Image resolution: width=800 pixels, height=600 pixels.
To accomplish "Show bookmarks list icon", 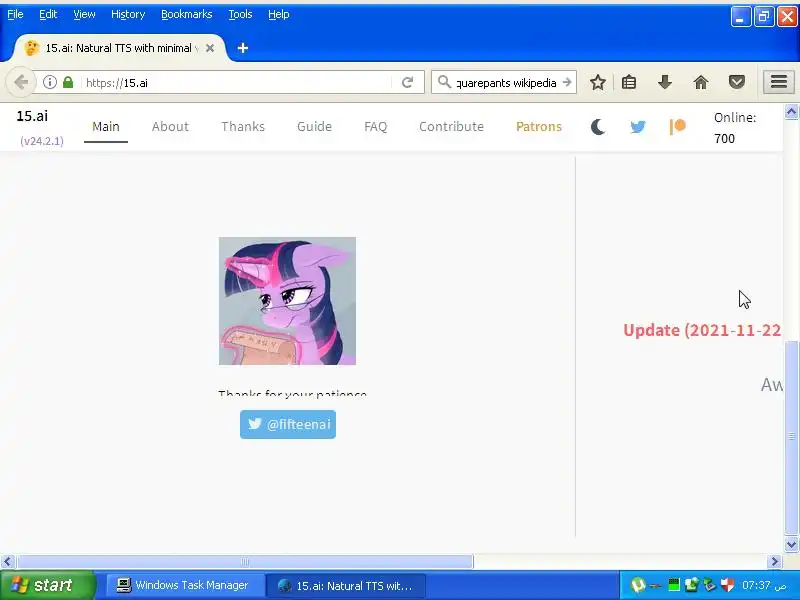I will [x=629, y=82].
